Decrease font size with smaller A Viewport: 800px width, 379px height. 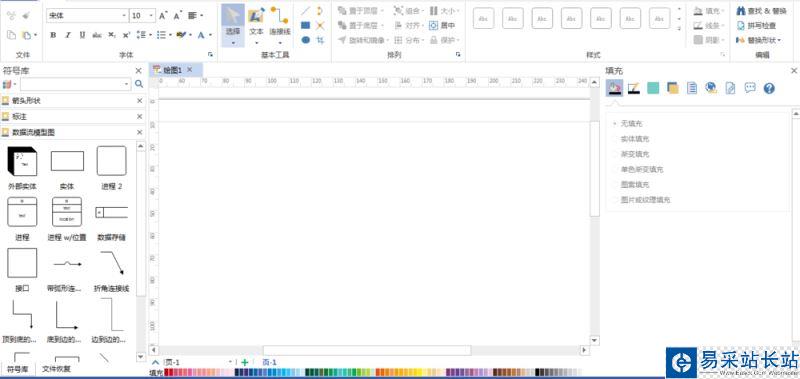178,16
